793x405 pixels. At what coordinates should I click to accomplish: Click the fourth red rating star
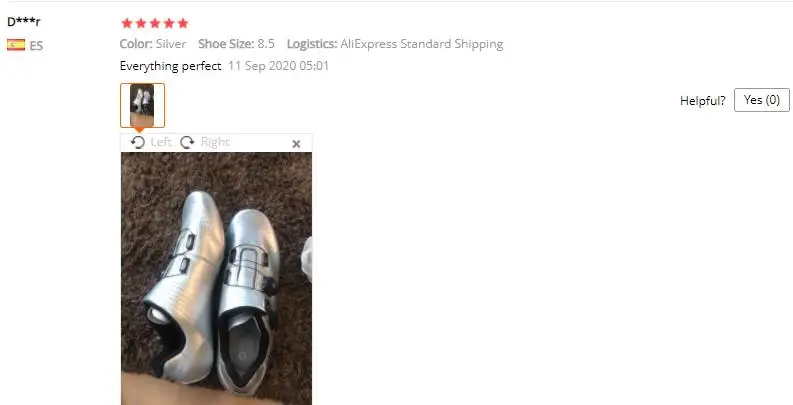169,23
